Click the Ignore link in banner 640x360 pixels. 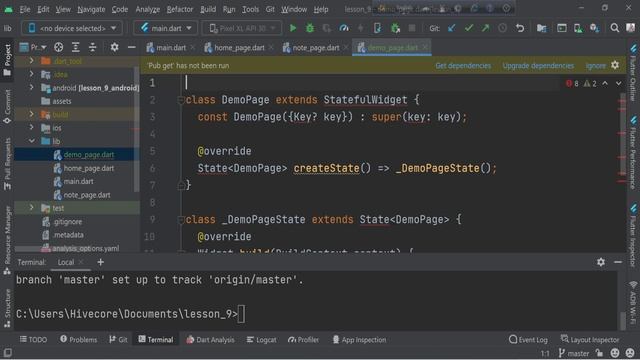coord(596,66)
